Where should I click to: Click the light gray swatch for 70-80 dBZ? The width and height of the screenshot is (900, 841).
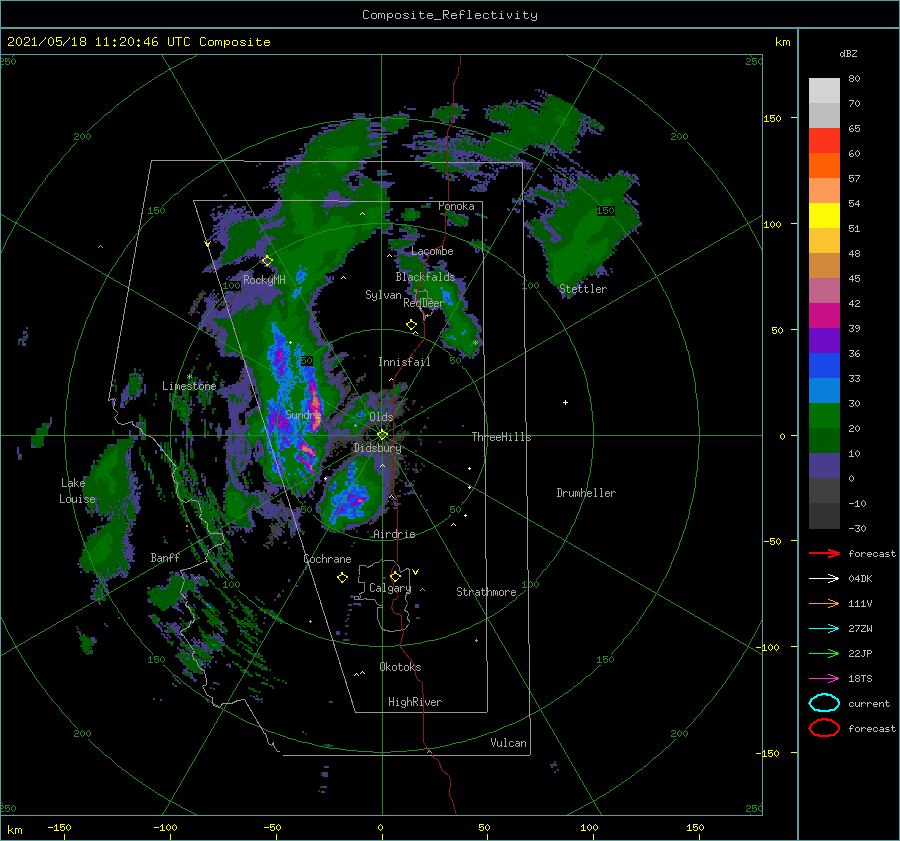(824, 90)
